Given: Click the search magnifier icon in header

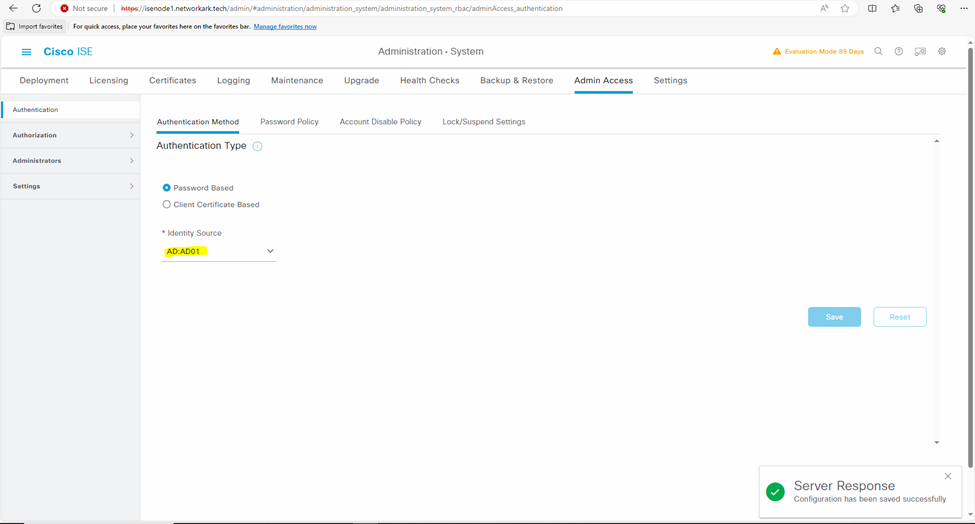Looking at the screenshot, I should click(x=878, y=52).
